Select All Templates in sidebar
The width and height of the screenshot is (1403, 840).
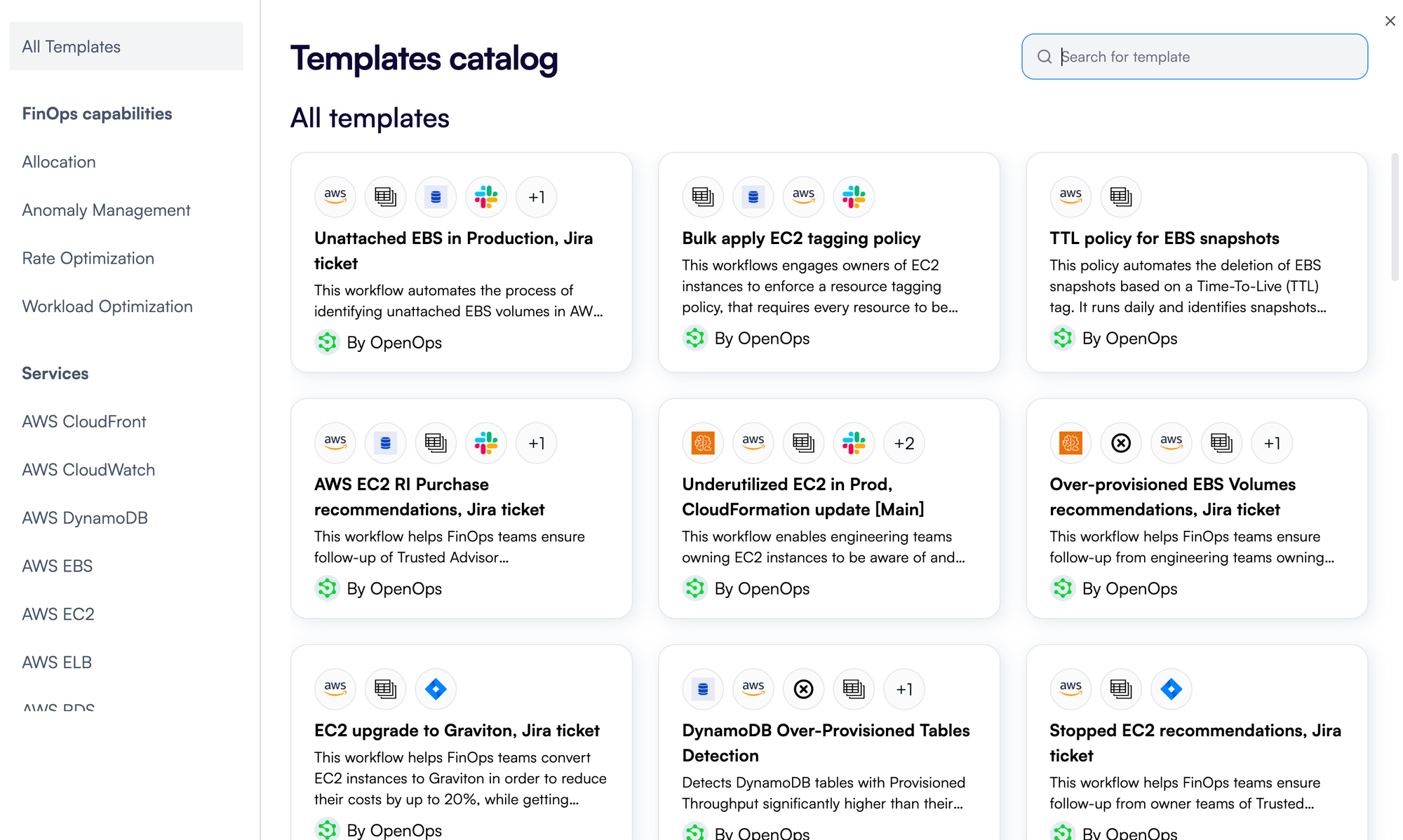(x=126, y=46)
